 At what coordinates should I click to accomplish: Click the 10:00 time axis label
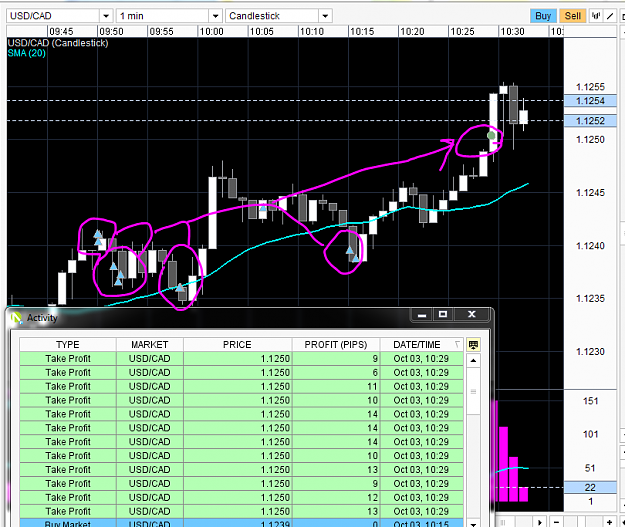211,31
